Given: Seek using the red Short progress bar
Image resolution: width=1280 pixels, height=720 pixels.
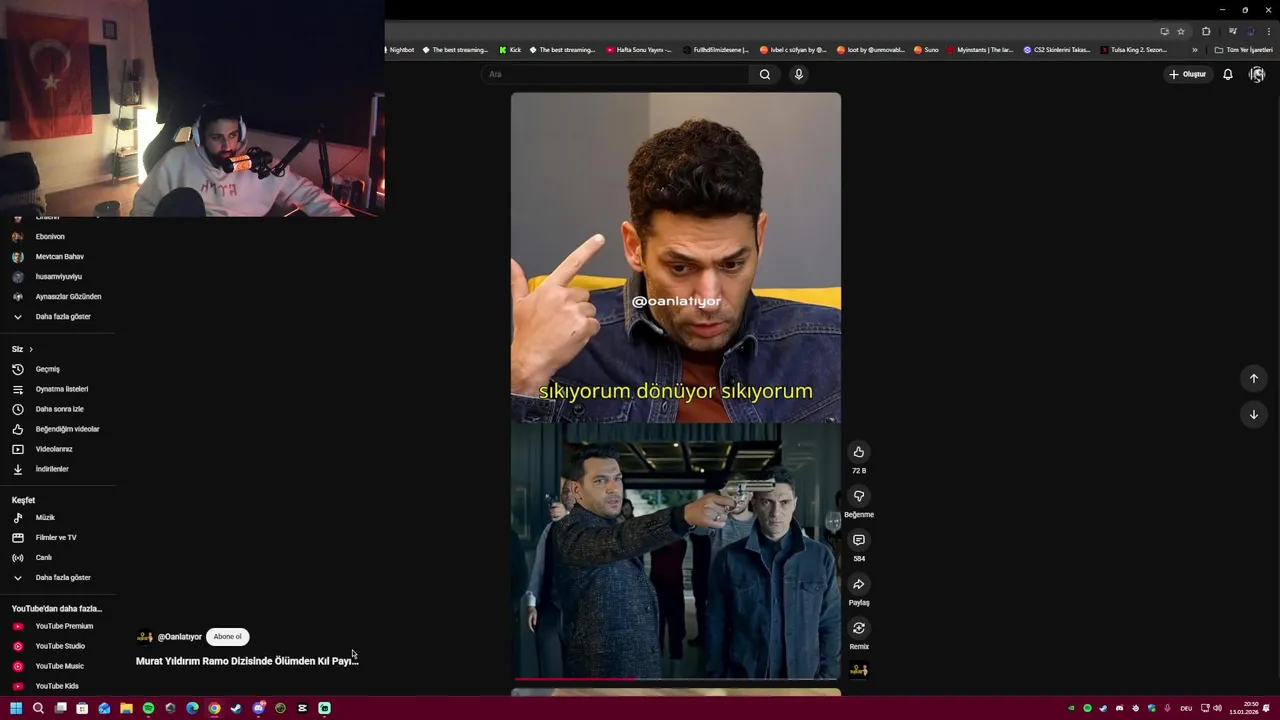Looking at the screenshot, I should 676,679.
